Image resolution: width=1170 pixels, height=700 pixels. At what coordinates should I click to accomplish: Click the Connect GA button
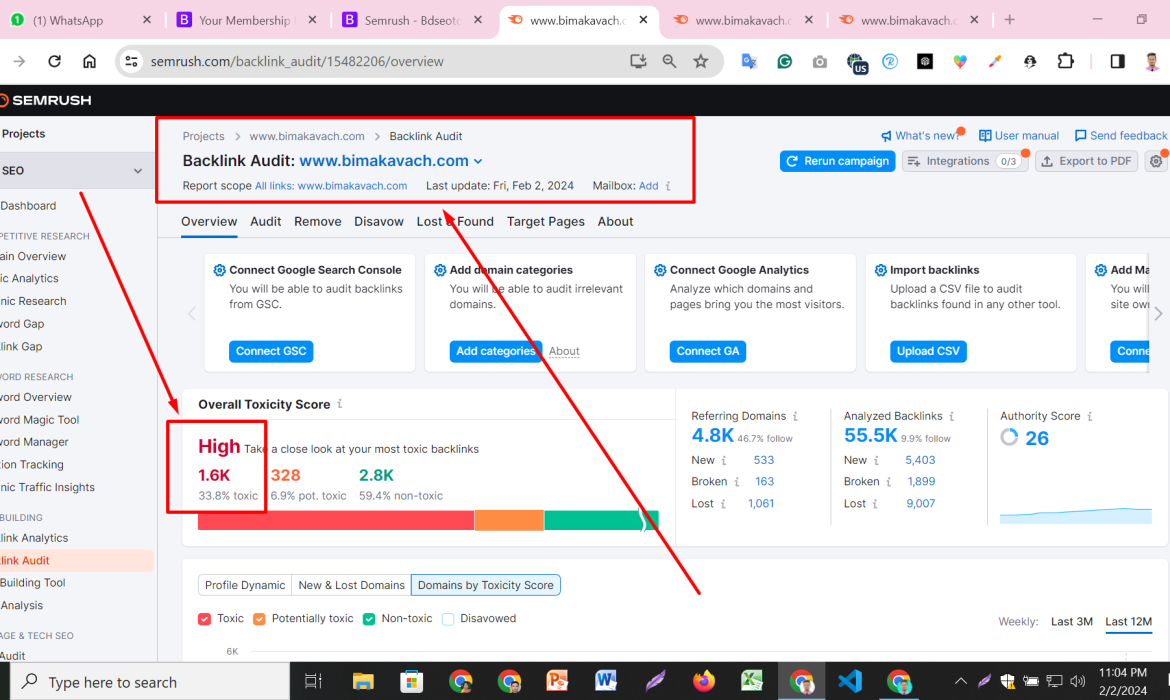click(x=707, y=351)
